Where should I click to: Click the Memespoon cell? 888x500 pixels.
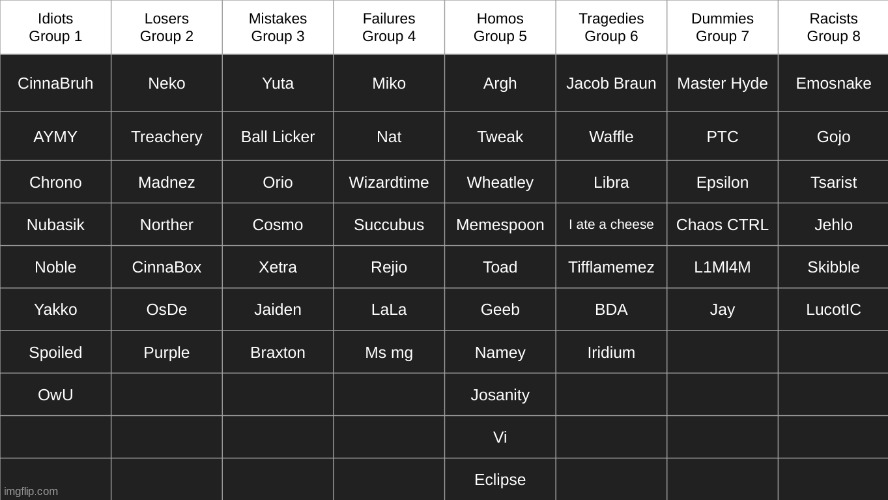[x=500, y=225]
